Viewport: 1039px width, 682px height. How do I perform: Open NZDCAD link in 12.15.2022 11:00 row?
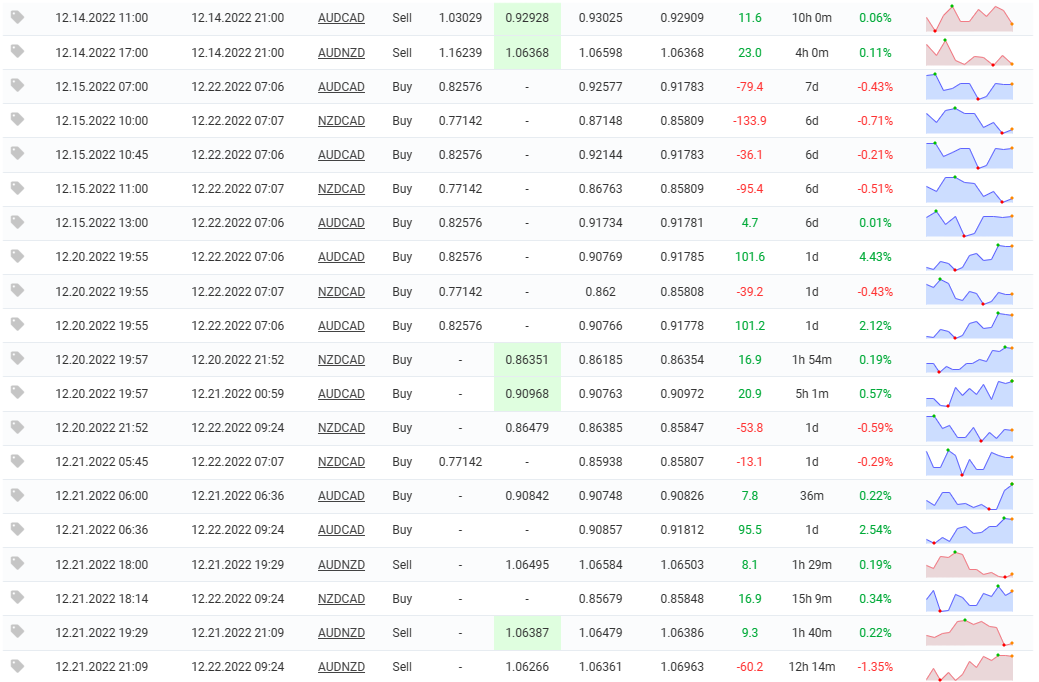341,189
